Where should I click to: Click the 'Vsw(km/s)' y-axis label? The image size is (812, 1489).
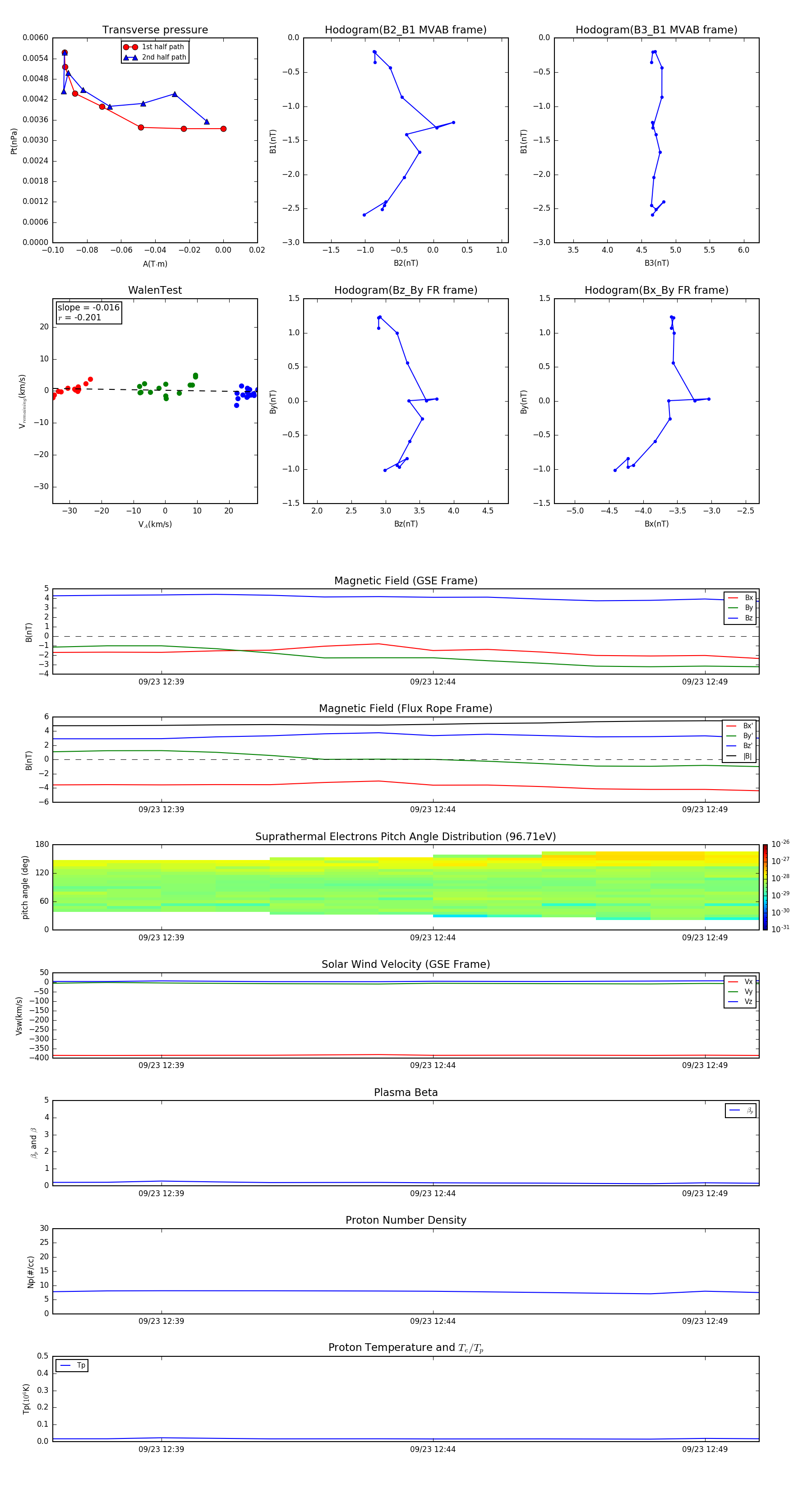(18, 1016)
